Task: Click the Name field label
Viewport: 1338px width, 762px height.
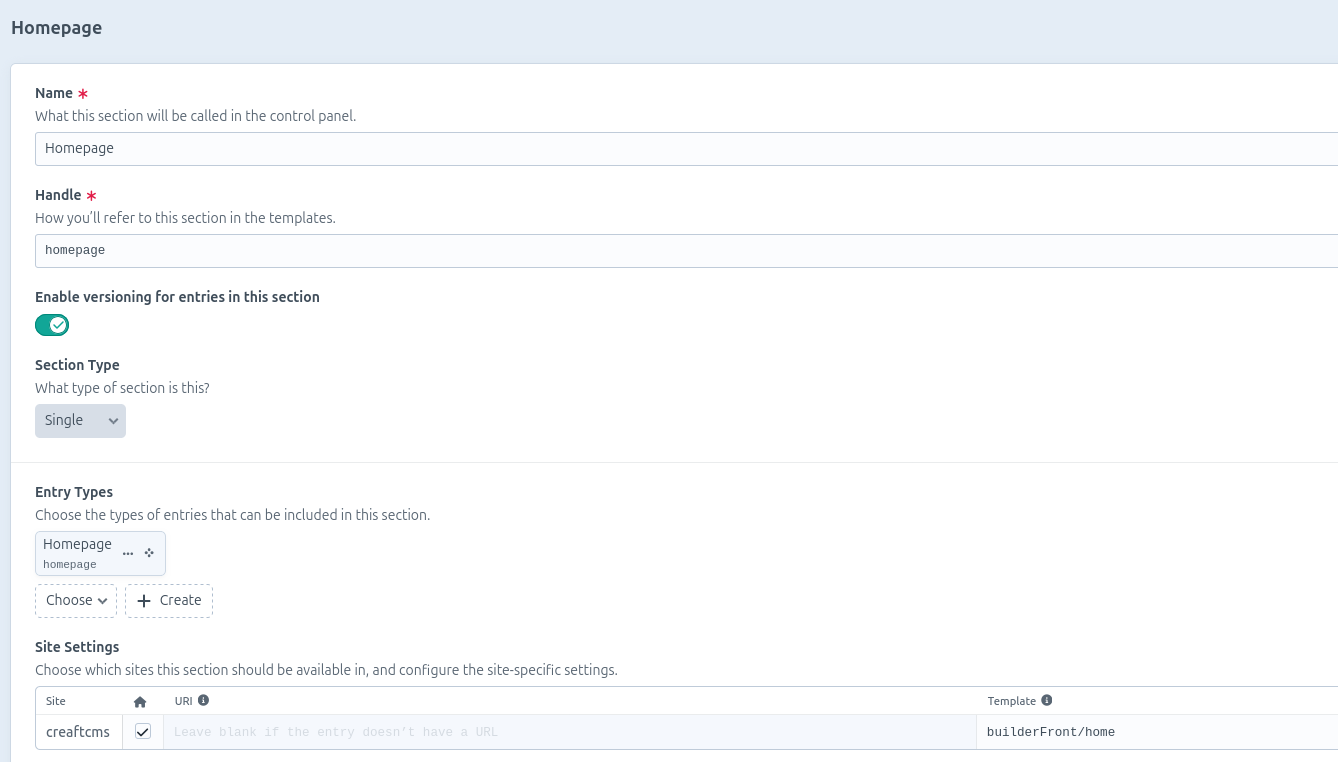Action: [x=54, y=93]
